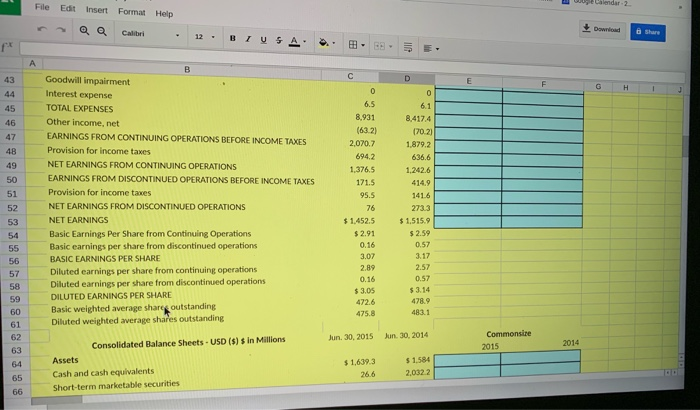
Task: Click the vertical scrollbar thumb
Action: [685, 146]
